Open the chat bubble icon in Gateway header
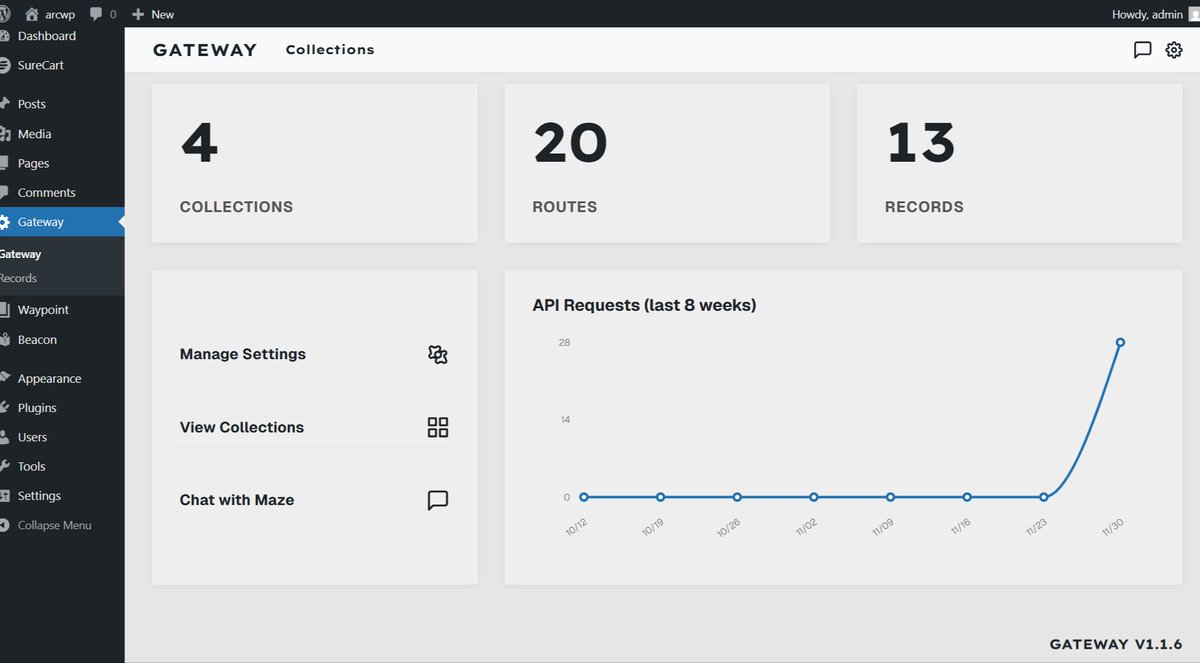This screenshot has width=1200, height=663. click(x=1143, y=49)
